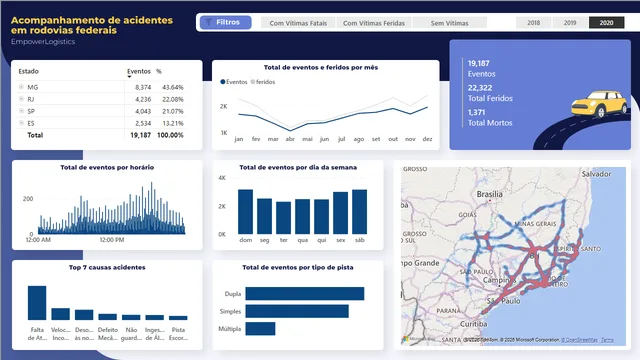Select the Deso... às no... cause bar
Screen dimensions: 640x360
84,314
